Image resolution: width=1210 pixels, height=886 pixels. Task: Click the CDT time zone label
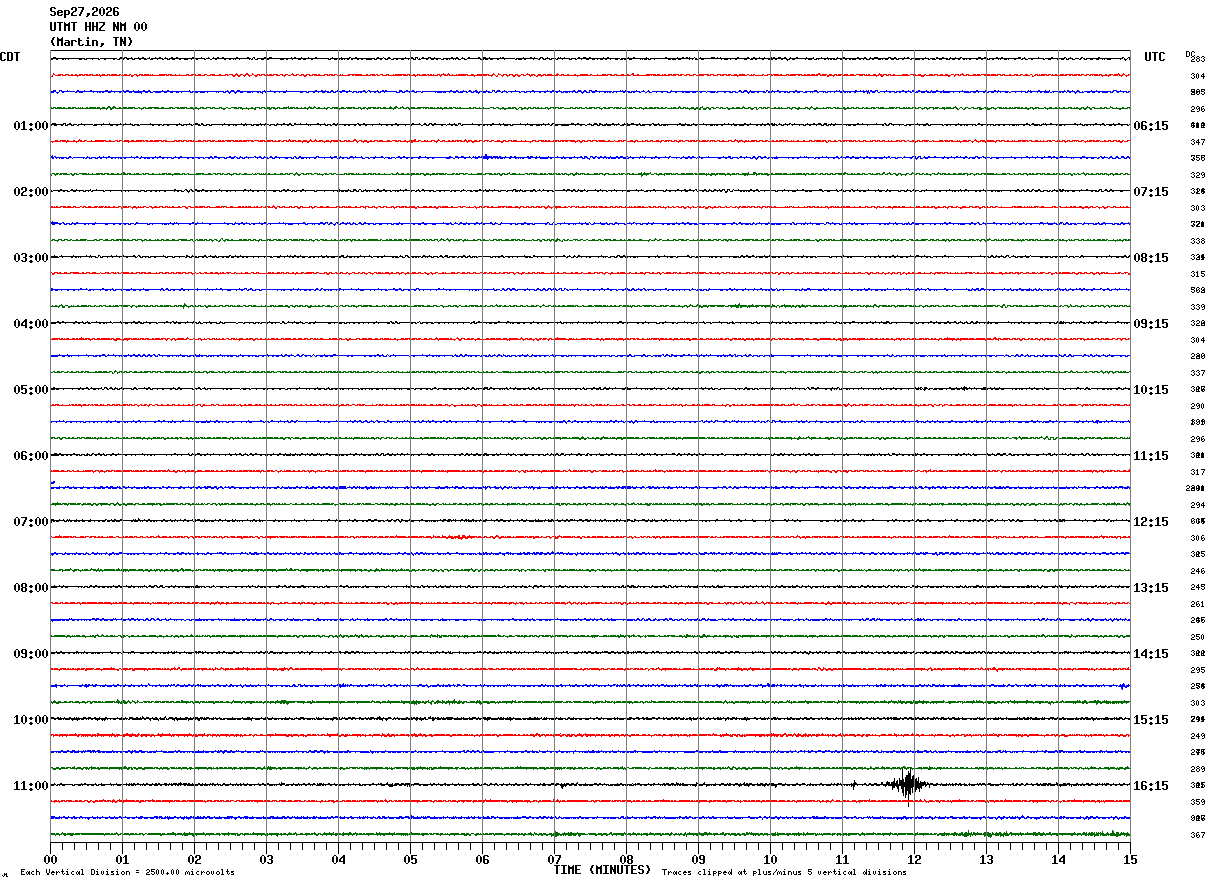(10, 57)
